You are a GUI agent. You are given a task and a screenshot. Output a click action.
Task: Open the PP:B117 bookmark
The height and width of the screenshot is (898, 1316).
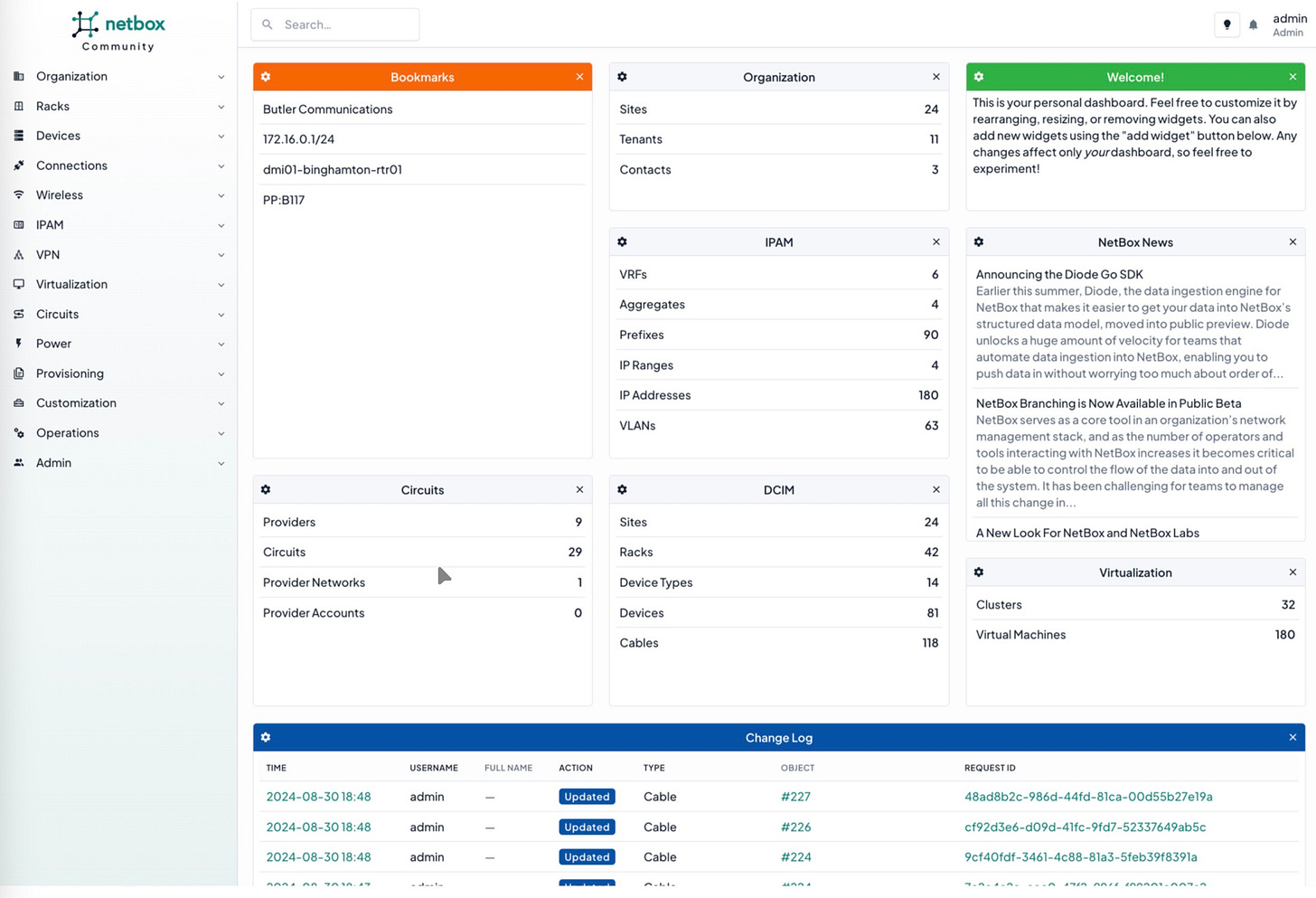[283, 200]
